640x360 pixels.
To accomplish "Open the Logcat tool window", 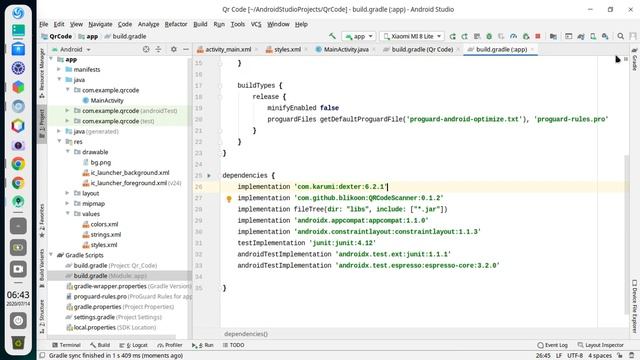I will point(133,345).
